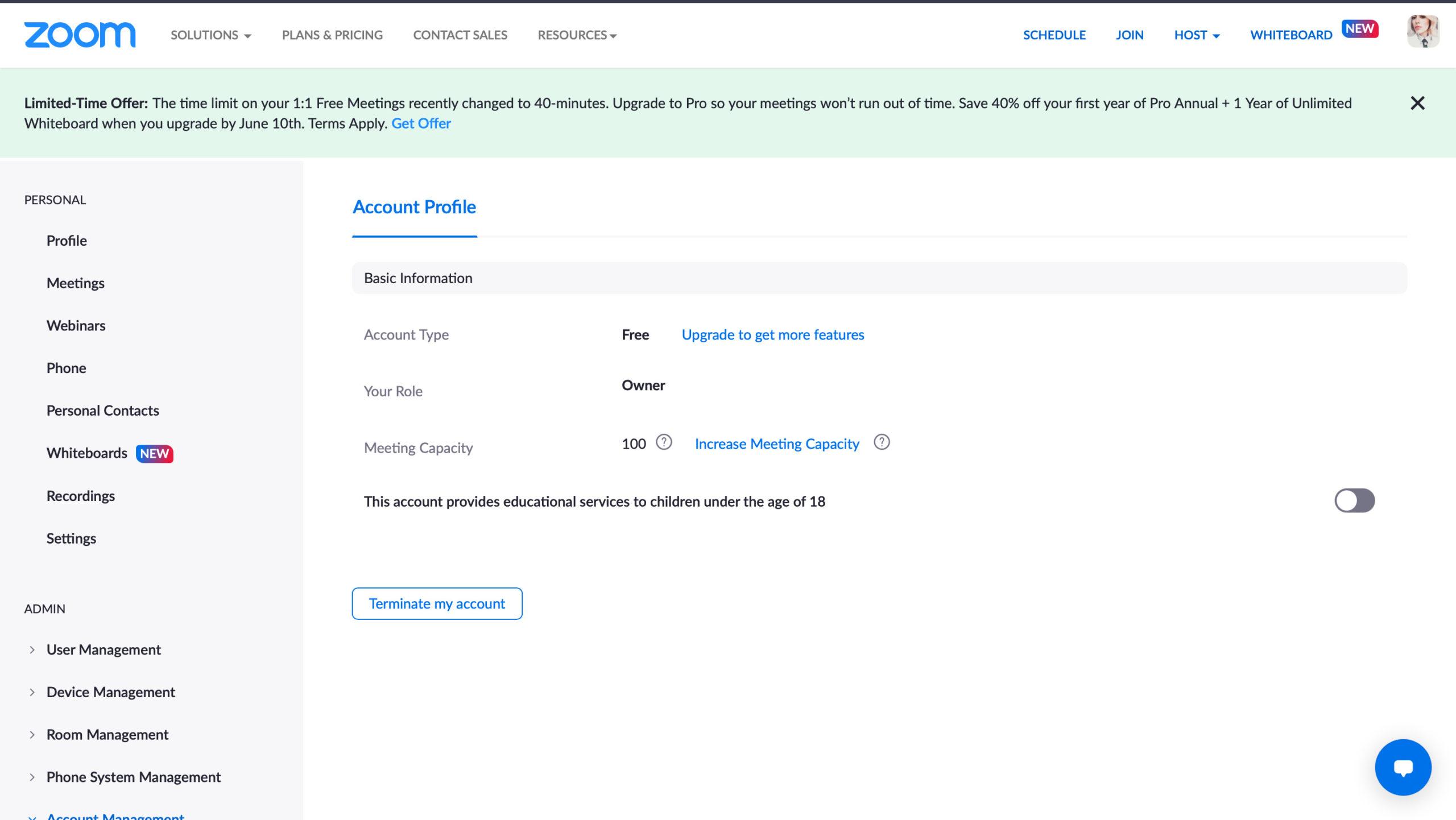Close the limited-time offer banner

pos(1418,103)
